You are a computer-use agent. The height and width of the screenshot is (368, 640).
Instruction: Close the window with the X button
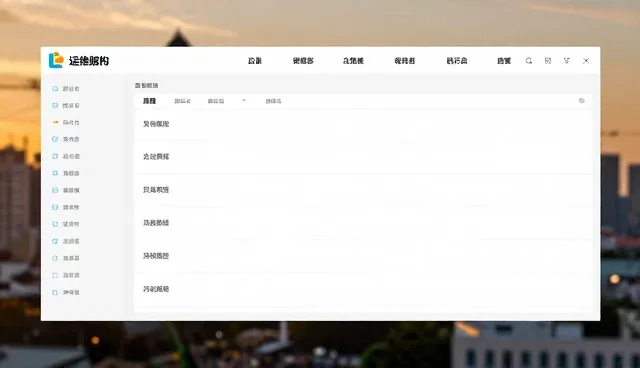[x=586, y=61]
